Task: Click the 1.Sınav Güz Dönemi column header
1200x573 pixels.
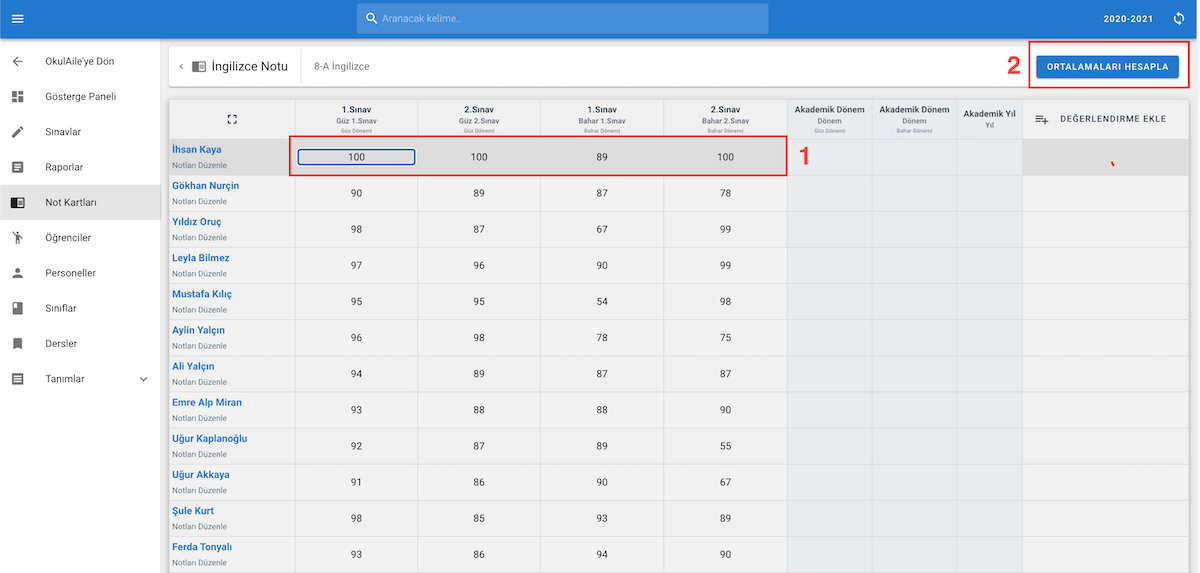Action: coord(356,119)
